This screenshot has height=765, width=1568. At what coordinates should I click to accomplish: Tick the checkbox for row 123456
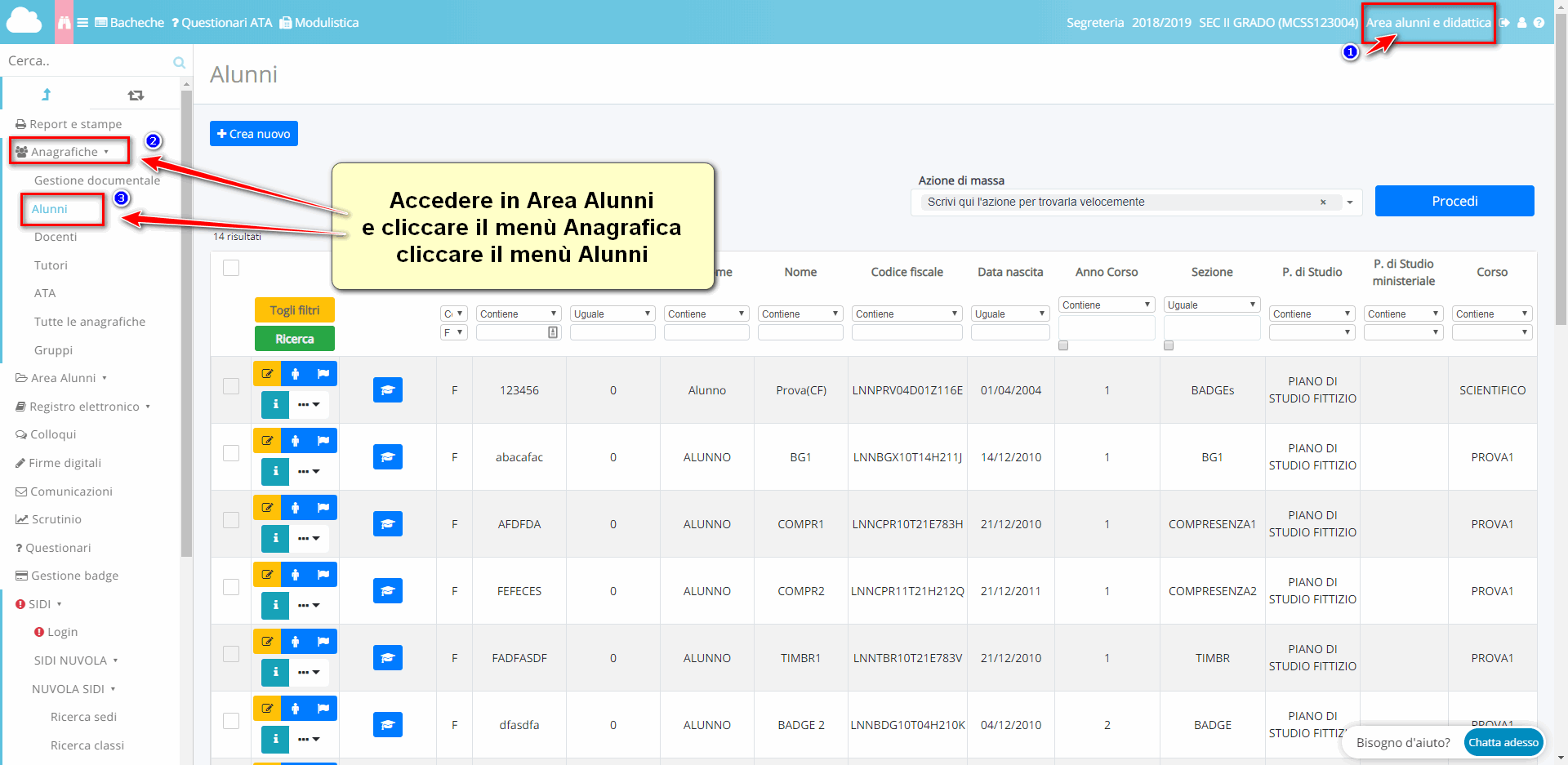(x=231, y=386)
